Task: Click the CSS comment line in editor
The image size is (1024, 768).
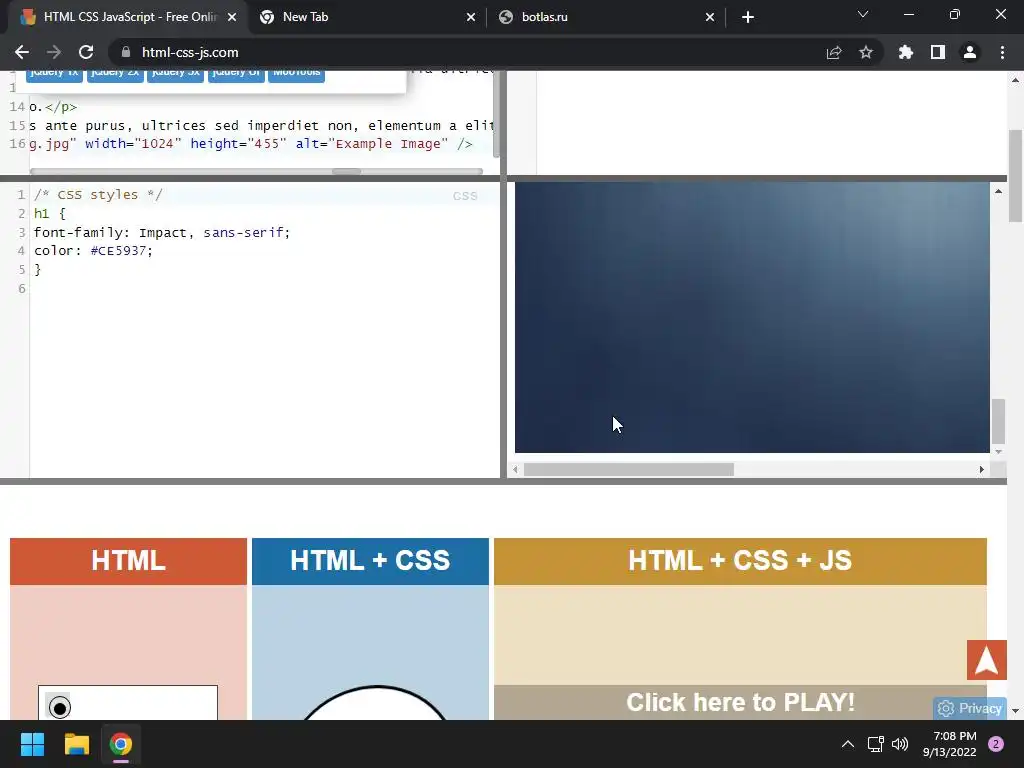Action: [x=98, y=195]
